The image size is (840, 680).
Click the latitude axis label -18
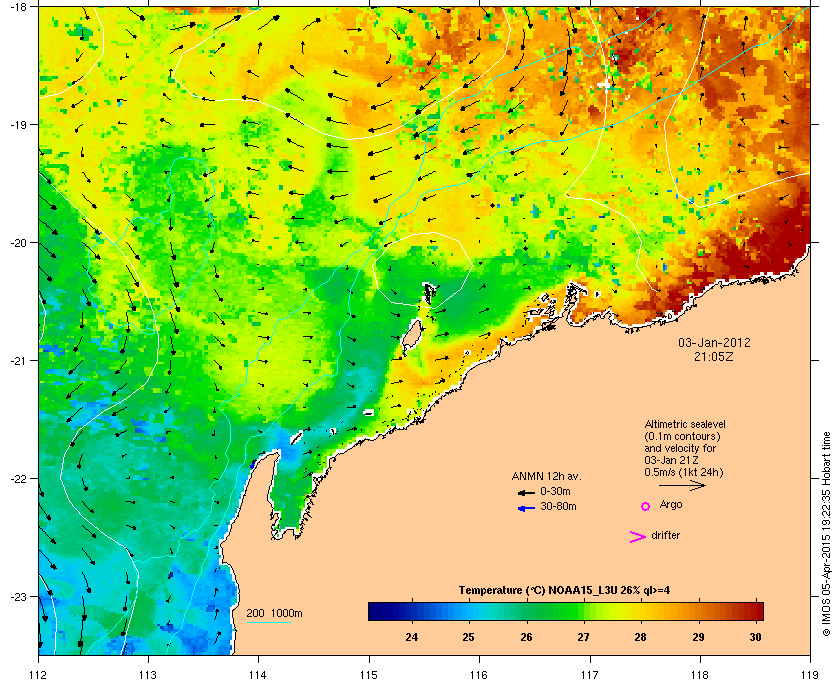[x=18, y=6]
